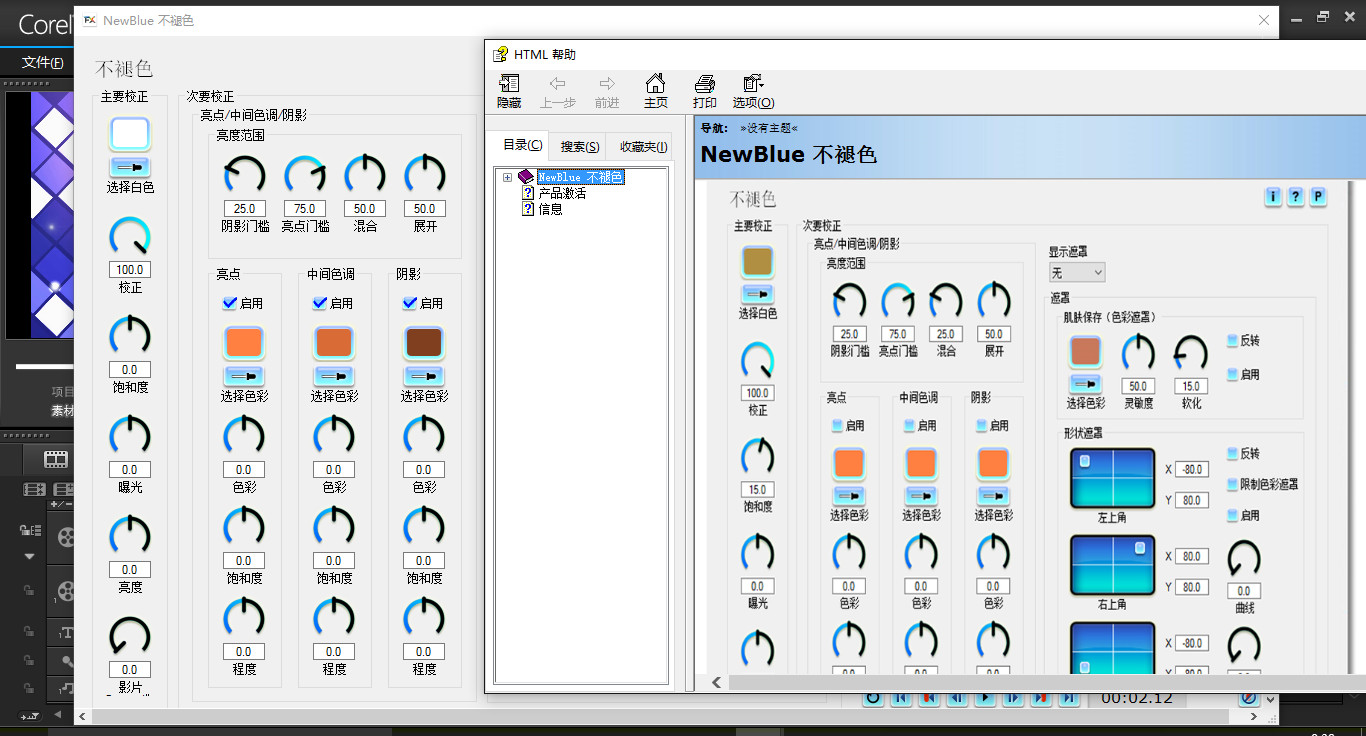Click the 展开 knob in 亮度范围

[425, 175]
